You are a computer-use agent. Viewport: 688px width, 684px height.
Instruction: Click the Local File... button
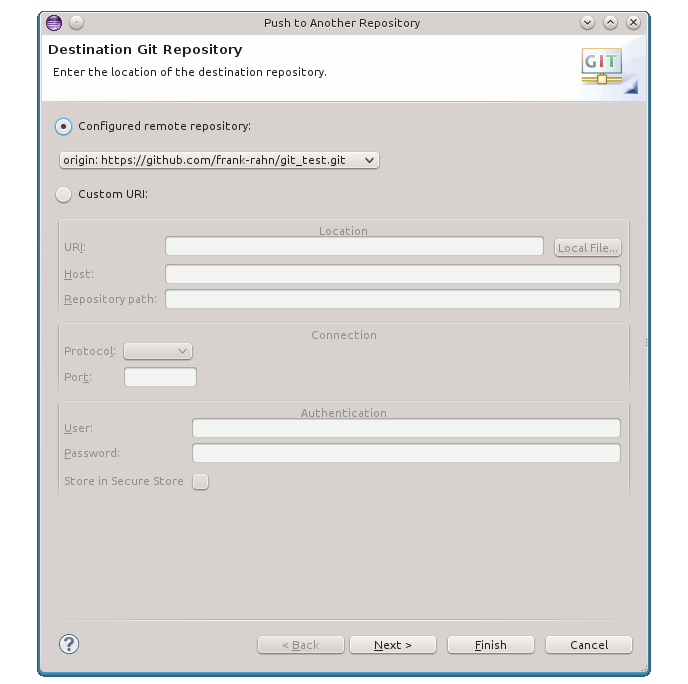click(x=588, y=248)
